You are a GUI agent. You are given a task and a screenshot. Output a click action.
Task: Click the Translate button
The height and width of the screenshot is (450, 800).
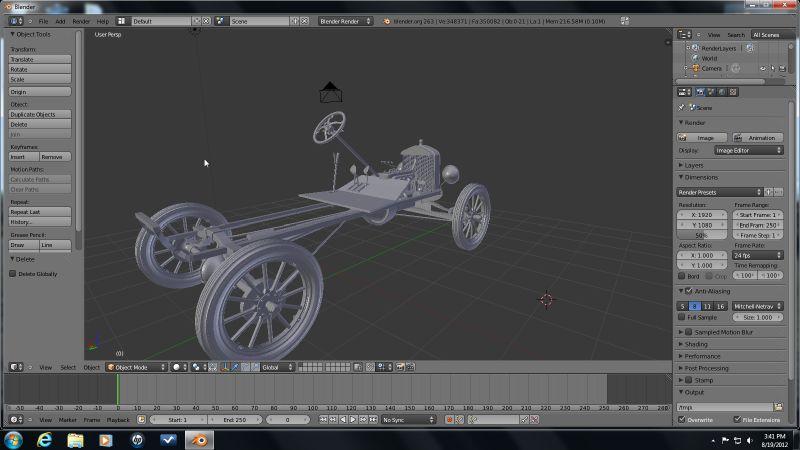[x=40, y=59]
